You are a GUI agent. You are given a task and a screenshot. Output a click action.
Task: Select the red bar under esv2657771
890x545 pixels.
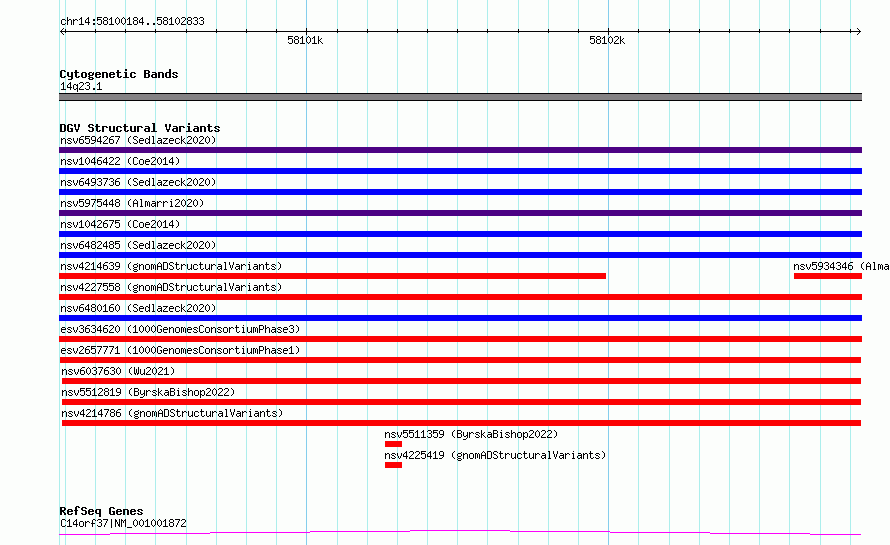point(460,360)
